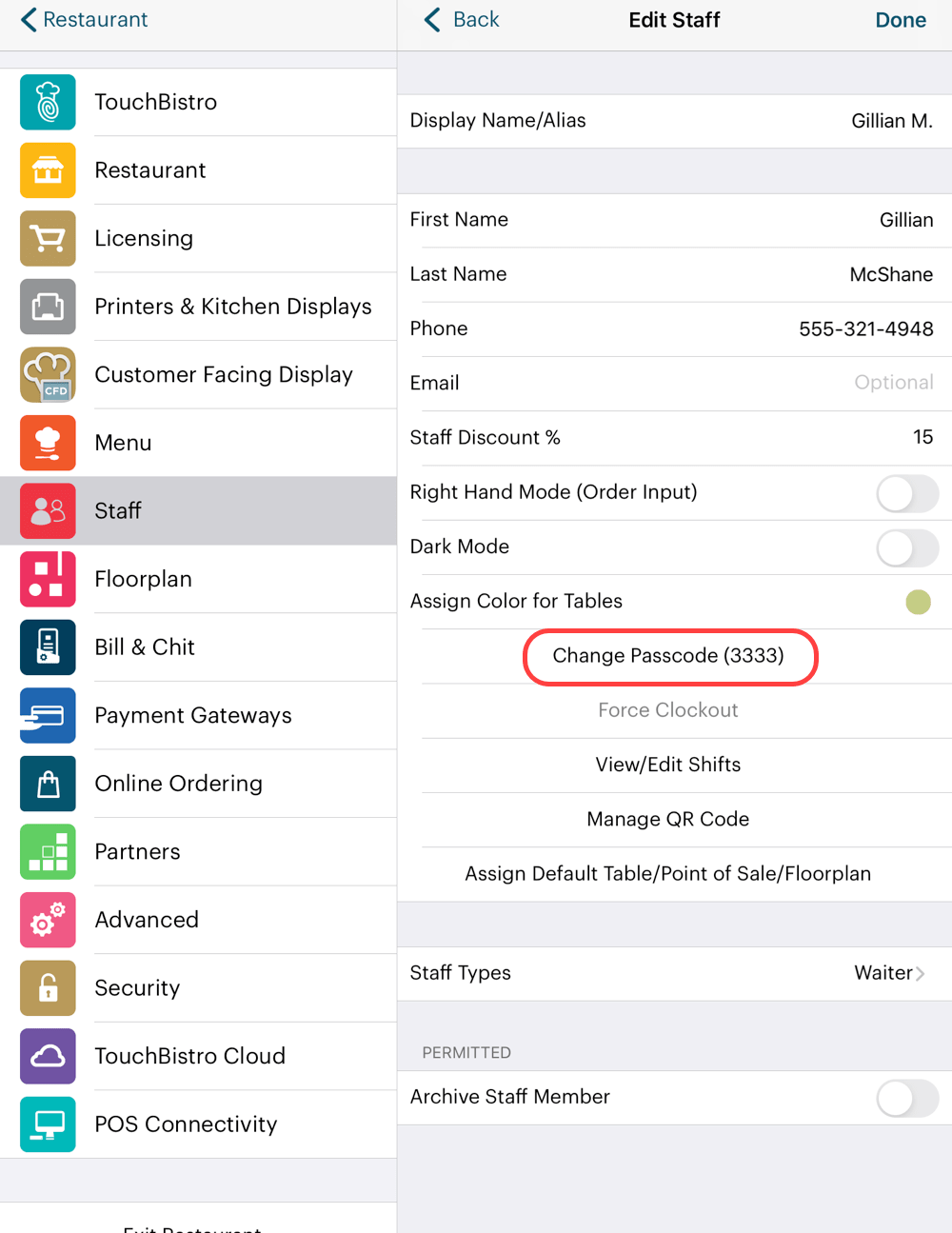Edit the First Name field Gillian
952x1233 pixels.
click(674, 220)
